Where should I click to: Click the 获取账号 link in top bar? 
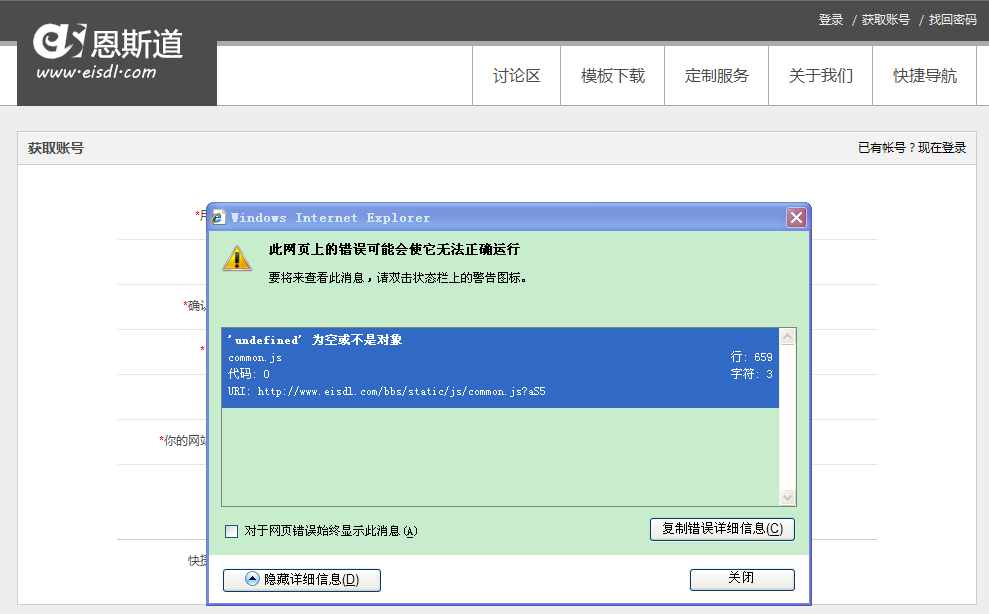[x=886, y=20]
